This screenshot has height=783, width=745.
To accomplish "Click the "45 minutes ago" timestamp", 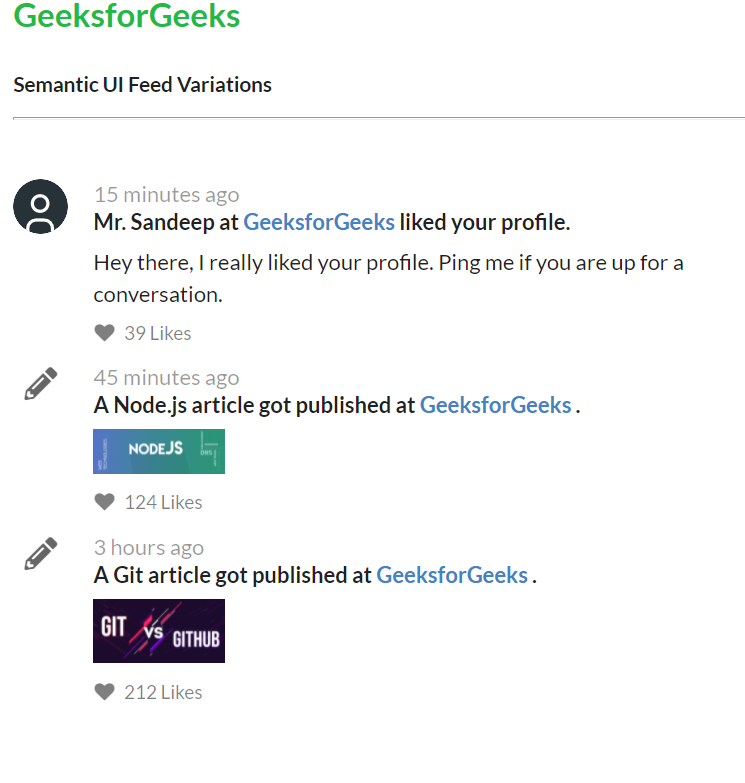I will click(166, 377).
